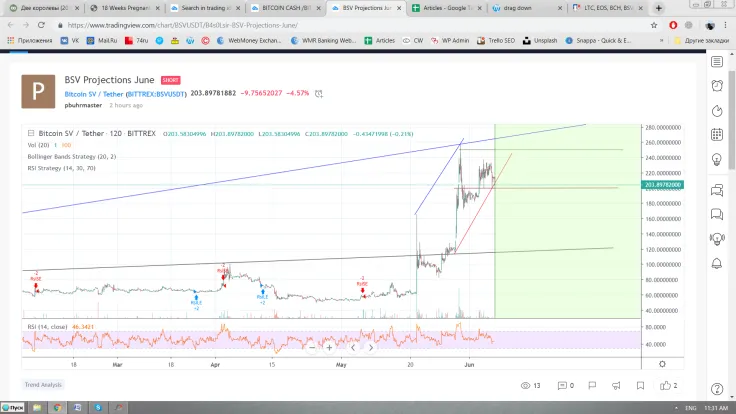This screenshot has width=736, height=414.
Task: Open Skype from the taskbar
Action: [x=98, y=407]
